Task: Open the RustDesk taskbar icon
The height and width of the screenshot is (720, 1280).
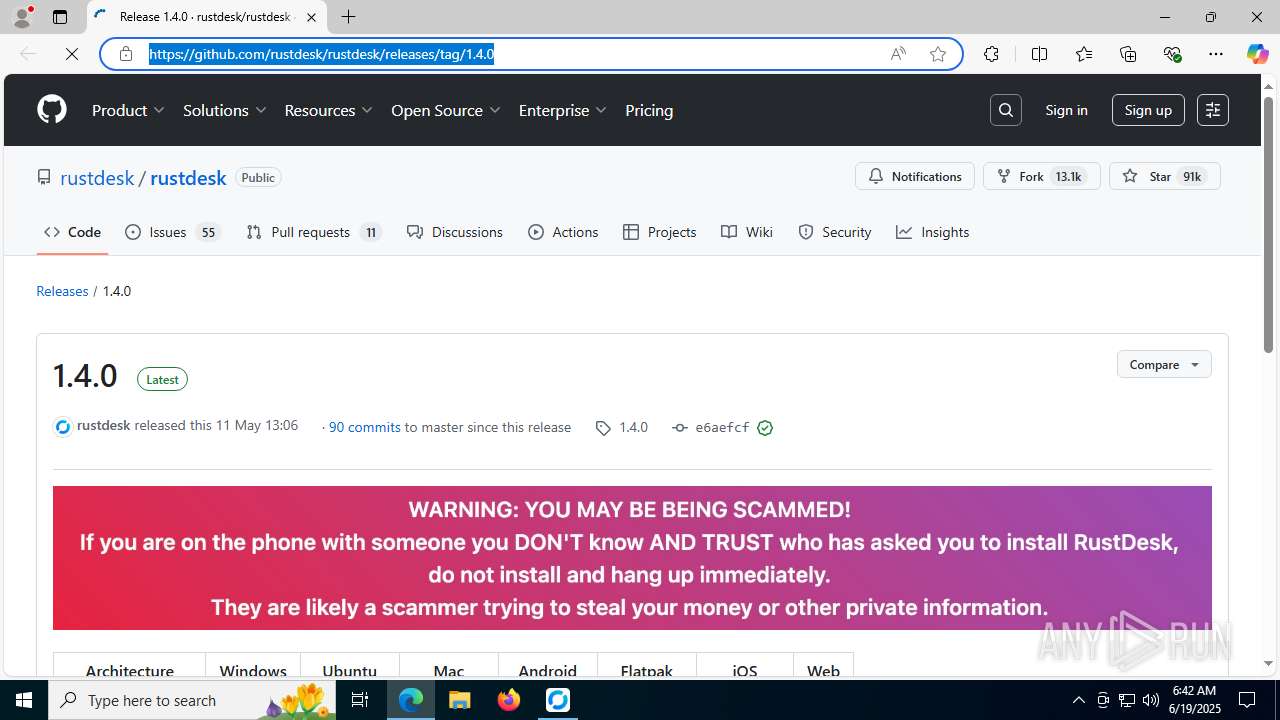Action: [x=558, y=700]
